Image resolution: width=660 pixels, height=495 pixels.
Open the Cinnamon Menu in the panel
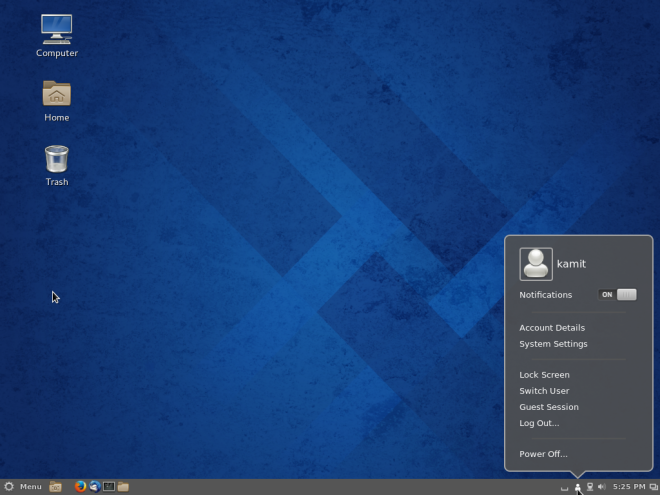tap(23, 487)
